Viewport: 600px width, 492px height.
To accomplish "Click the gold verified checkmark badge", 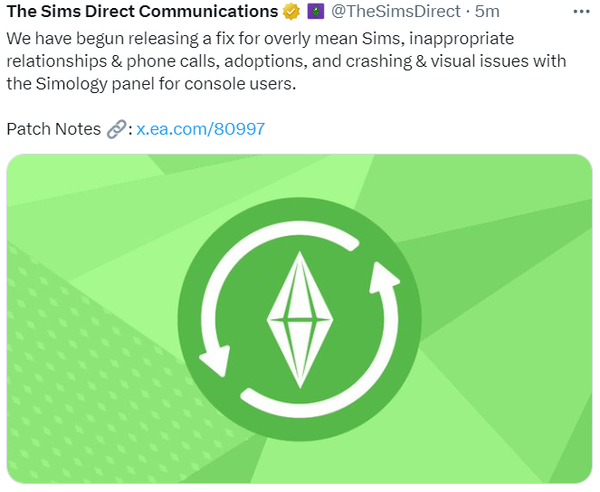I will coord(292,12).
